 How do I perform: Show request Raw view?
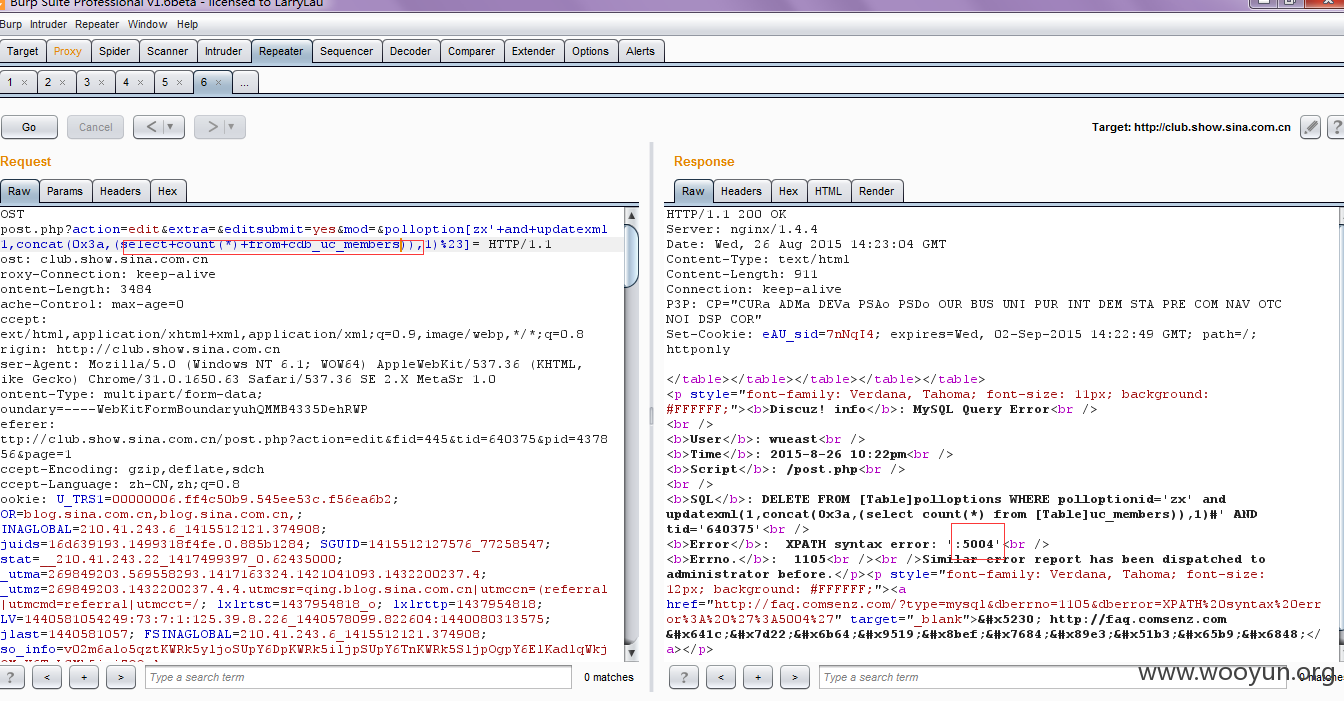click(19, 191)
